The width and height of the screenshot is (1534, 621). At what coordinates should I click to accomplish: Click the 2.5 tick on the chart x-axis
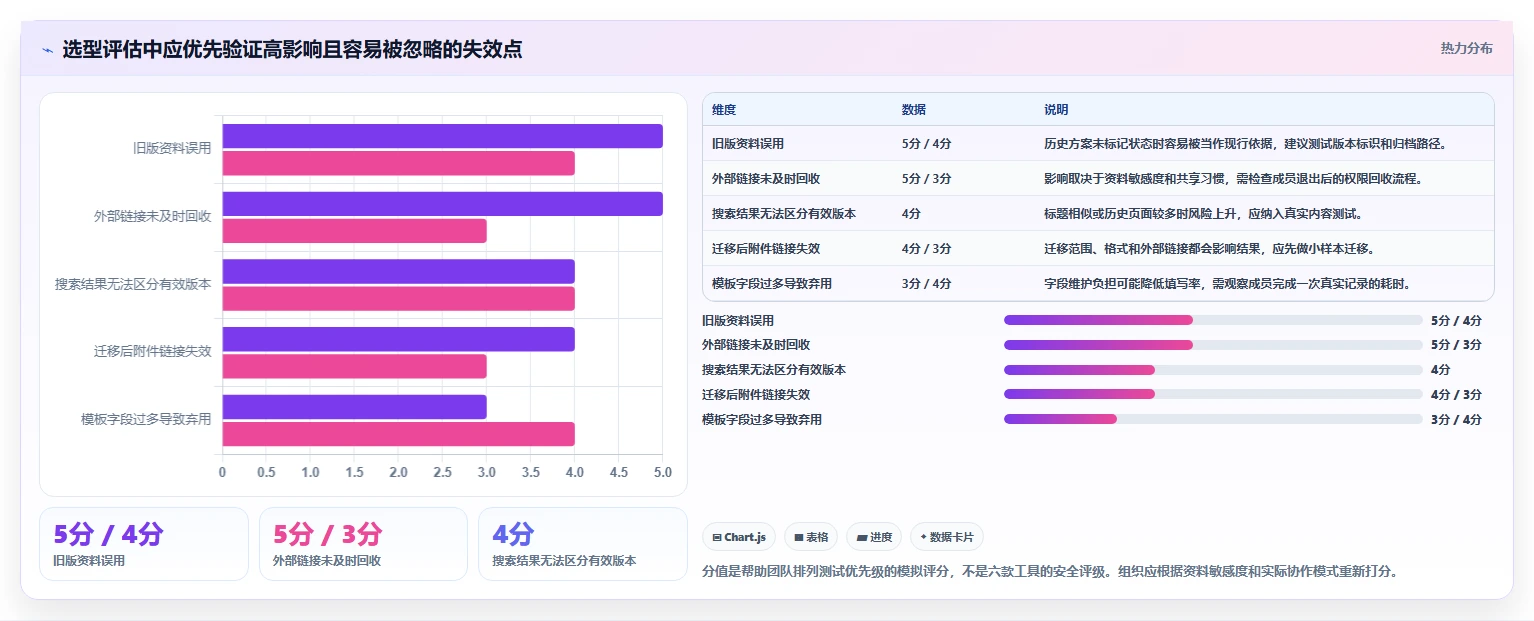(x=442, y=472)
